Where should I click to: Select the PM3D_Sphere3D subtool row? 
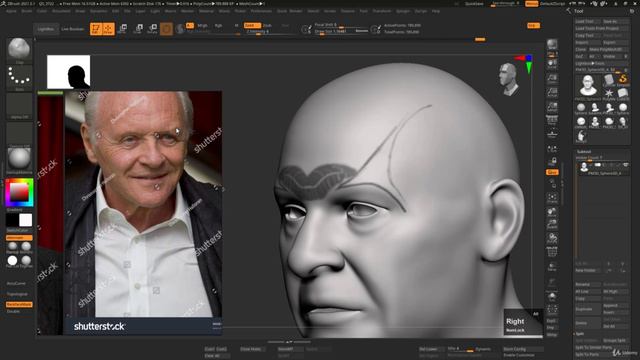coord(602,168)
